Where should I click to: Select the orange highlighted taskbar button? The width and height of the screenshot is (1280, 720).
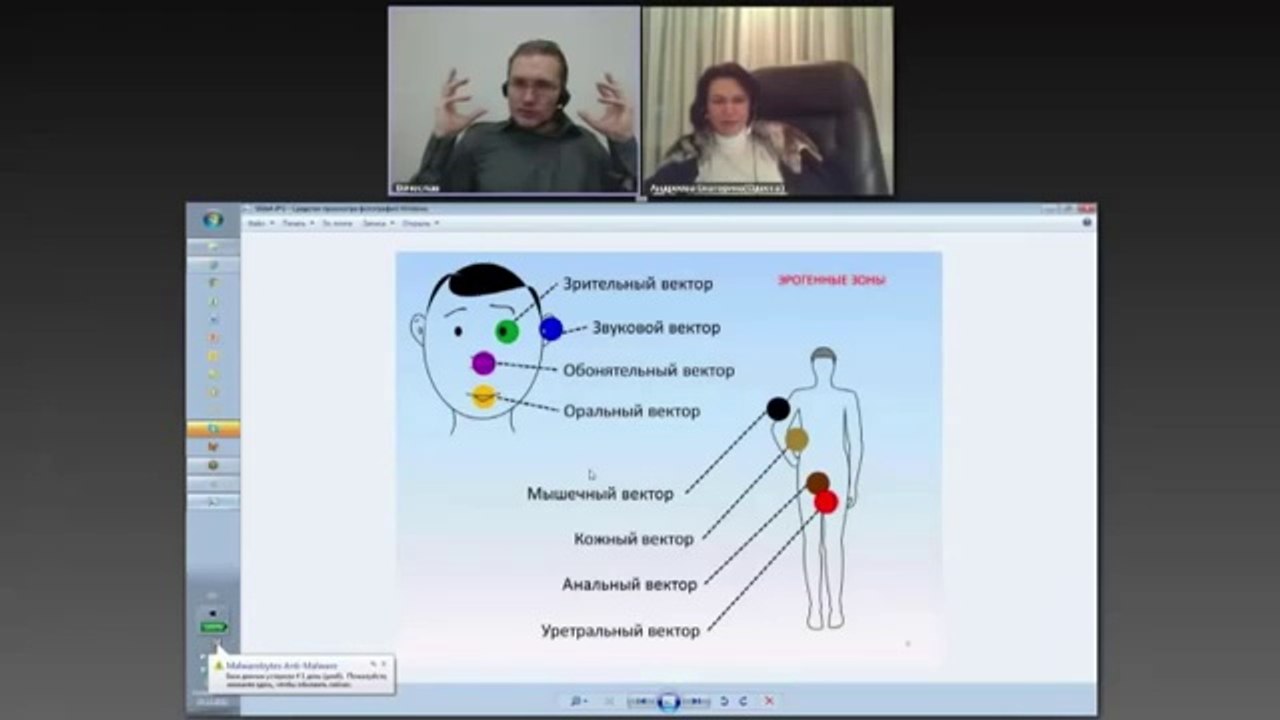click(x=213, y=429)
